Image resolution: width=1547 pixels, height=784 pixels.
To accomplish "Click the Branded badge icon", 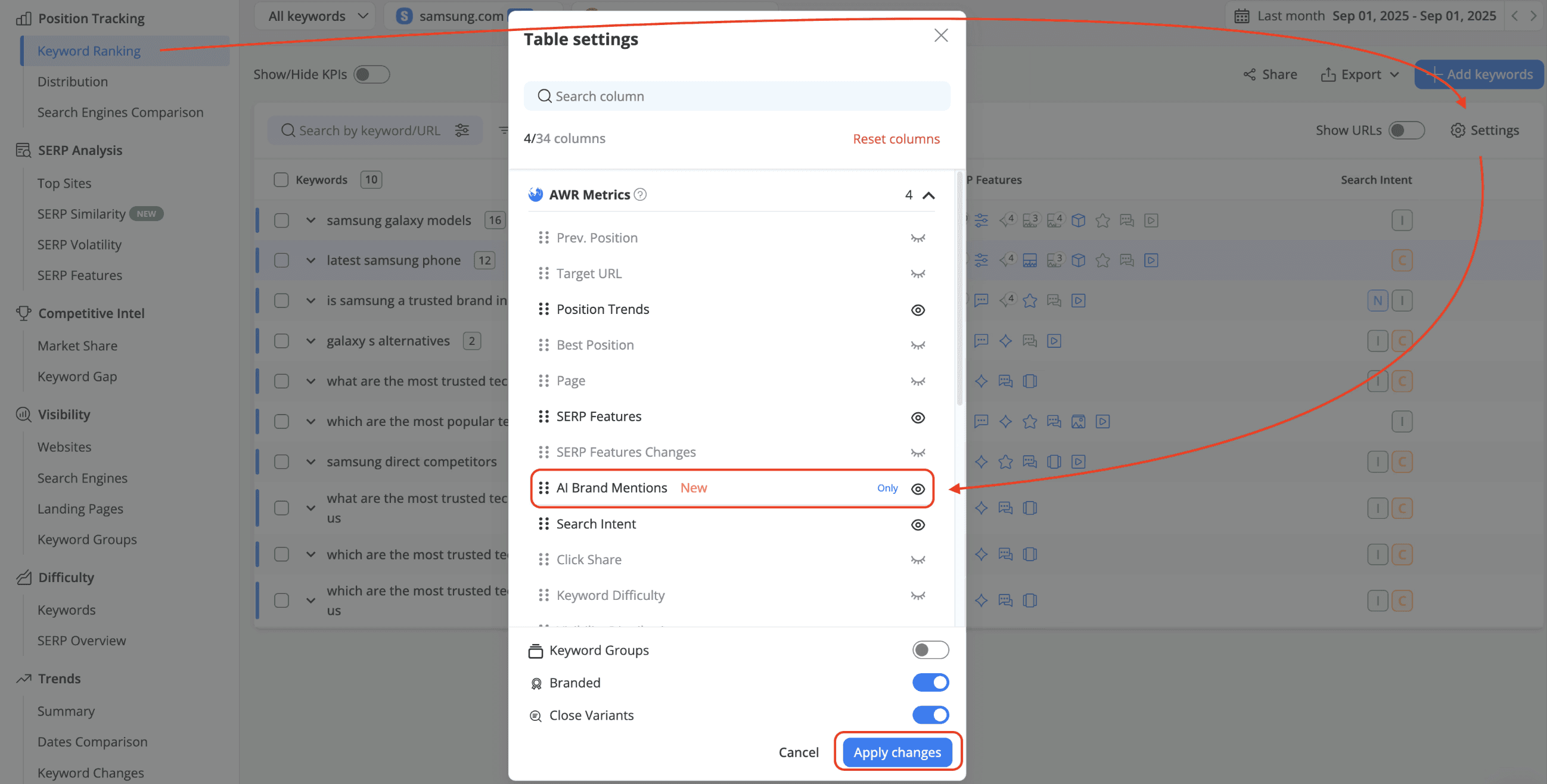I will click(x=536, y=683).
